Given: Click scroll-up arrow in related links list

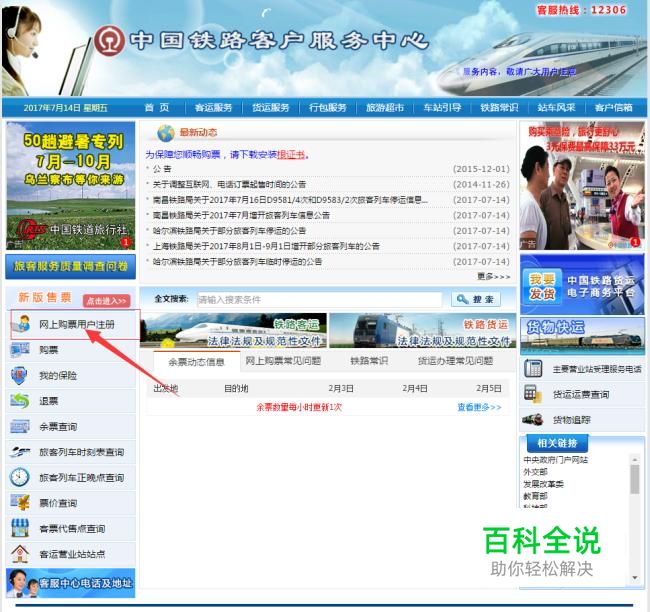Looking at the screenshot, I should [x=635, y=459].
